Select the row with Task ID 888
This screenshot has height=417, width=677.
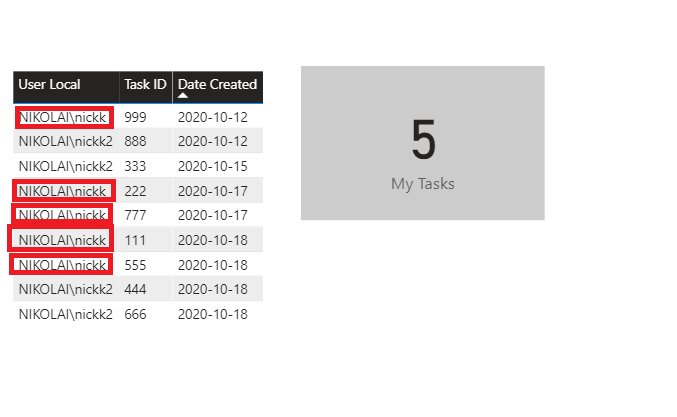(138, 141)
